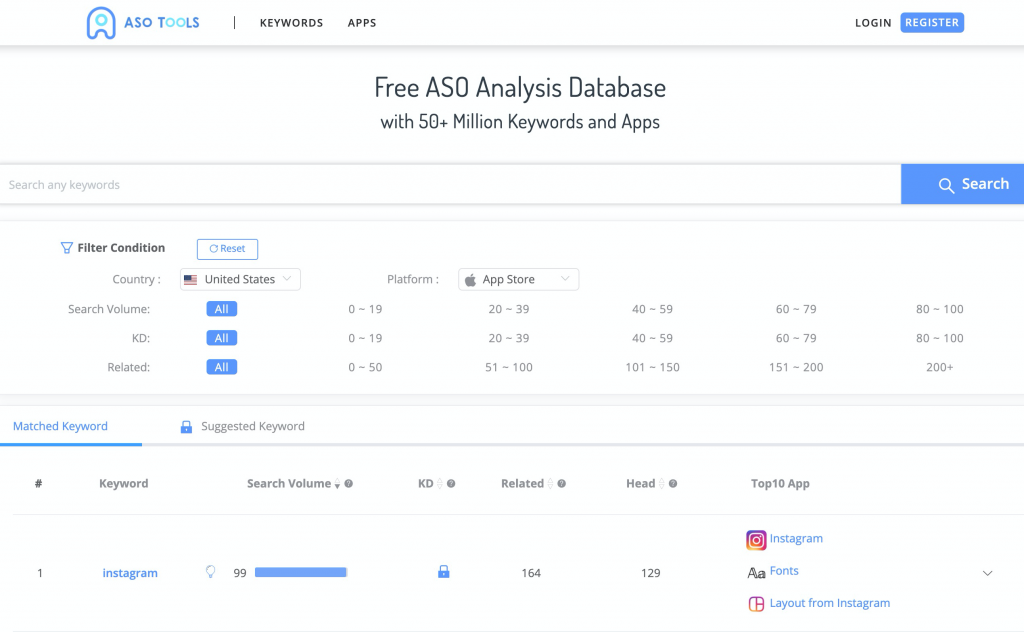Open the Keywords menu item
Image resolution: width=1024 pixels, height=632 pixels.
(291, 23)
